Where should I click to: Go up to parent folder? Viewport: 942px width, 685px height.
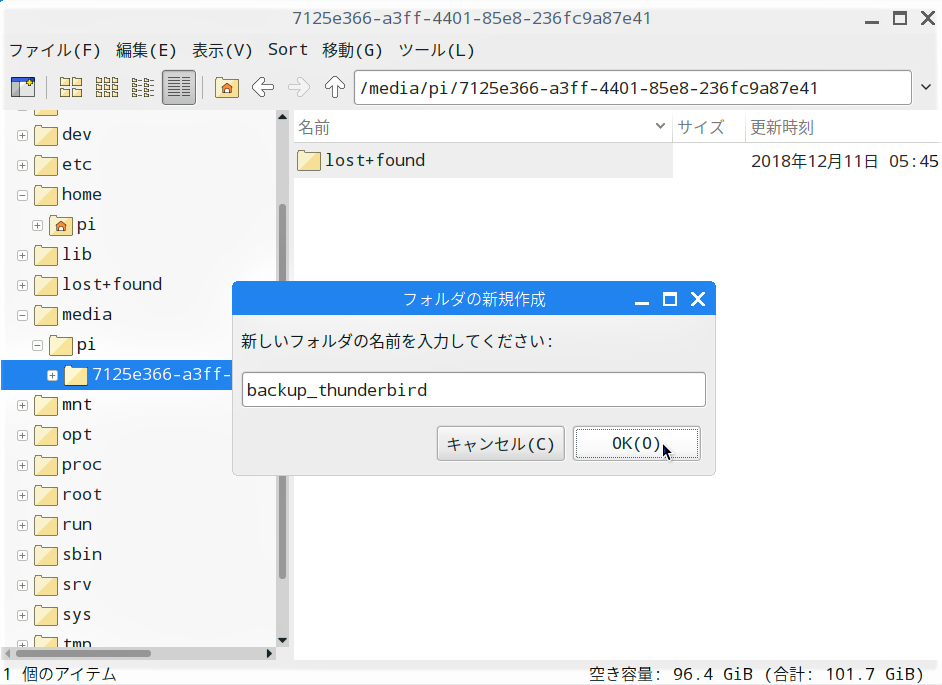tap(335, 88)
